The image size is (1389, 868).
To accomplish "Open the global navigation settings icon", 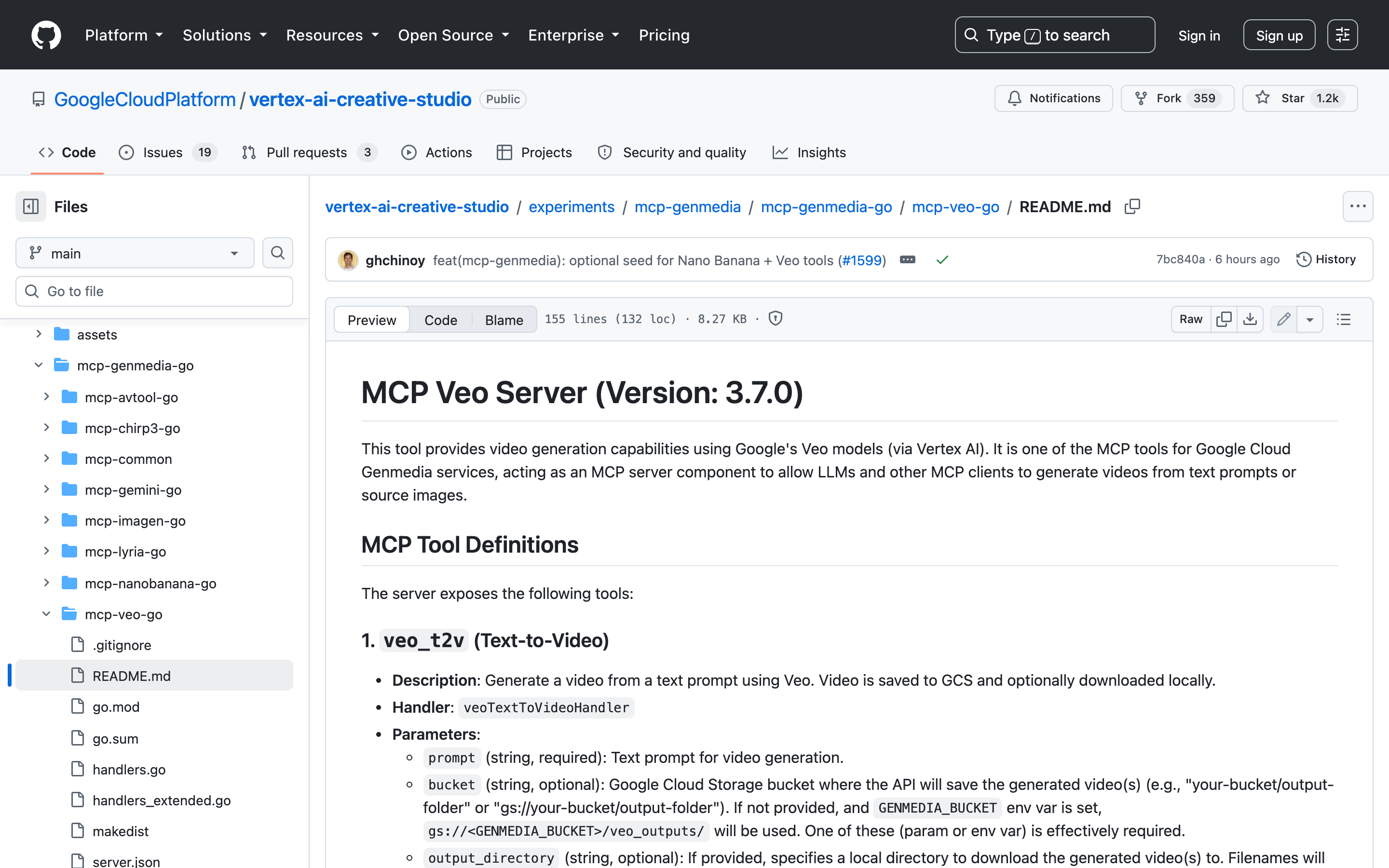I will [x=1342, y=35].
